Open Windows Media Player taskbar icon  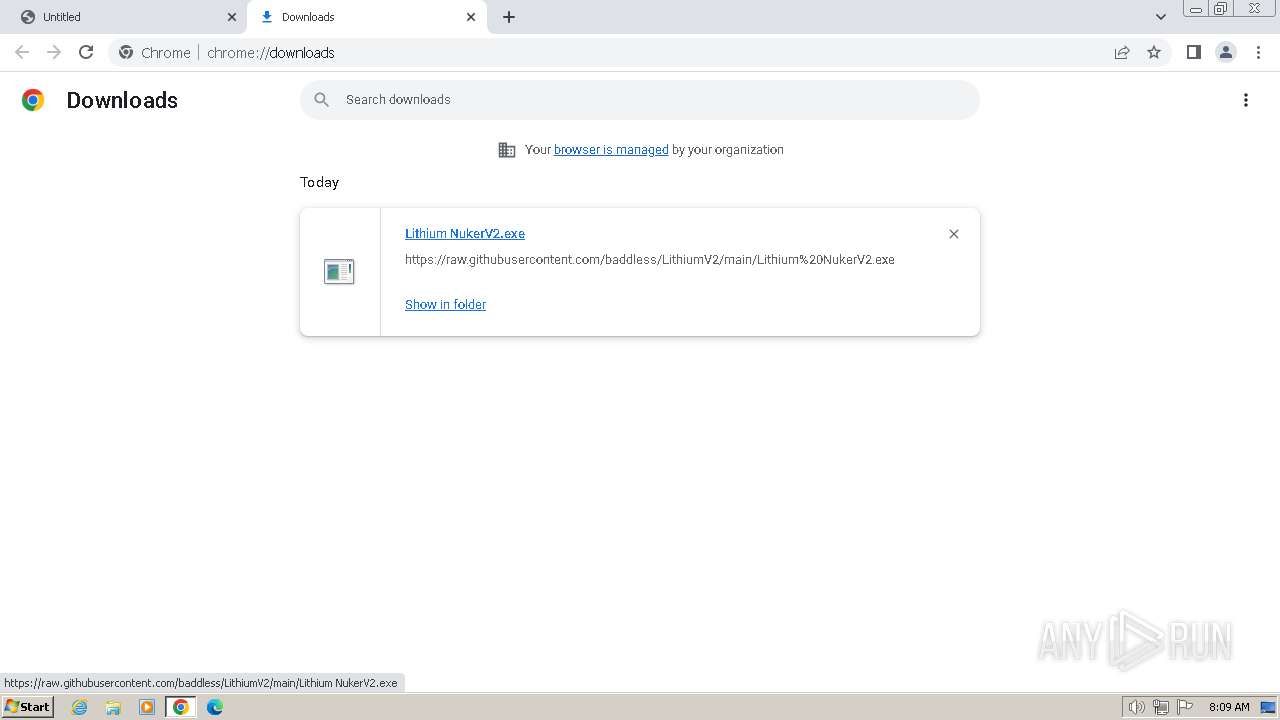(x=147, y=707)
